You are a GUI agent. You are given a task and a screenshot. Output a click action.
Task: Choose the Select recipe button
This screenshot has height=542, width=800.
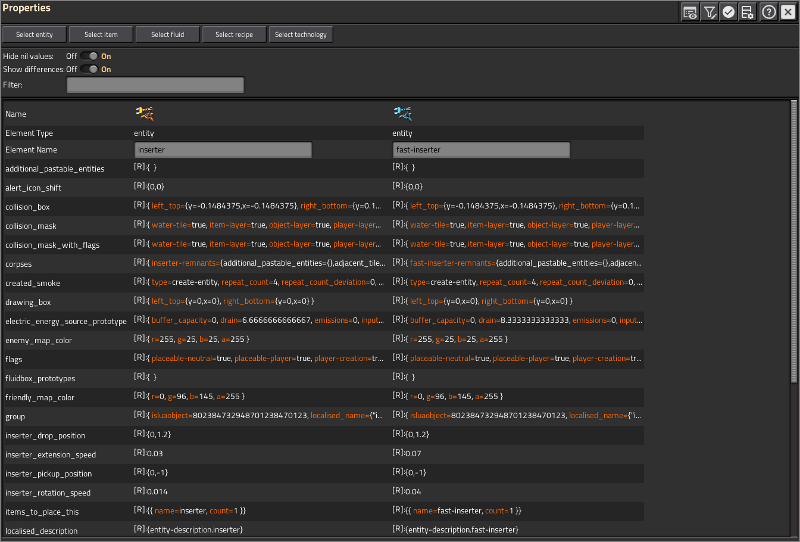[233, 34]
